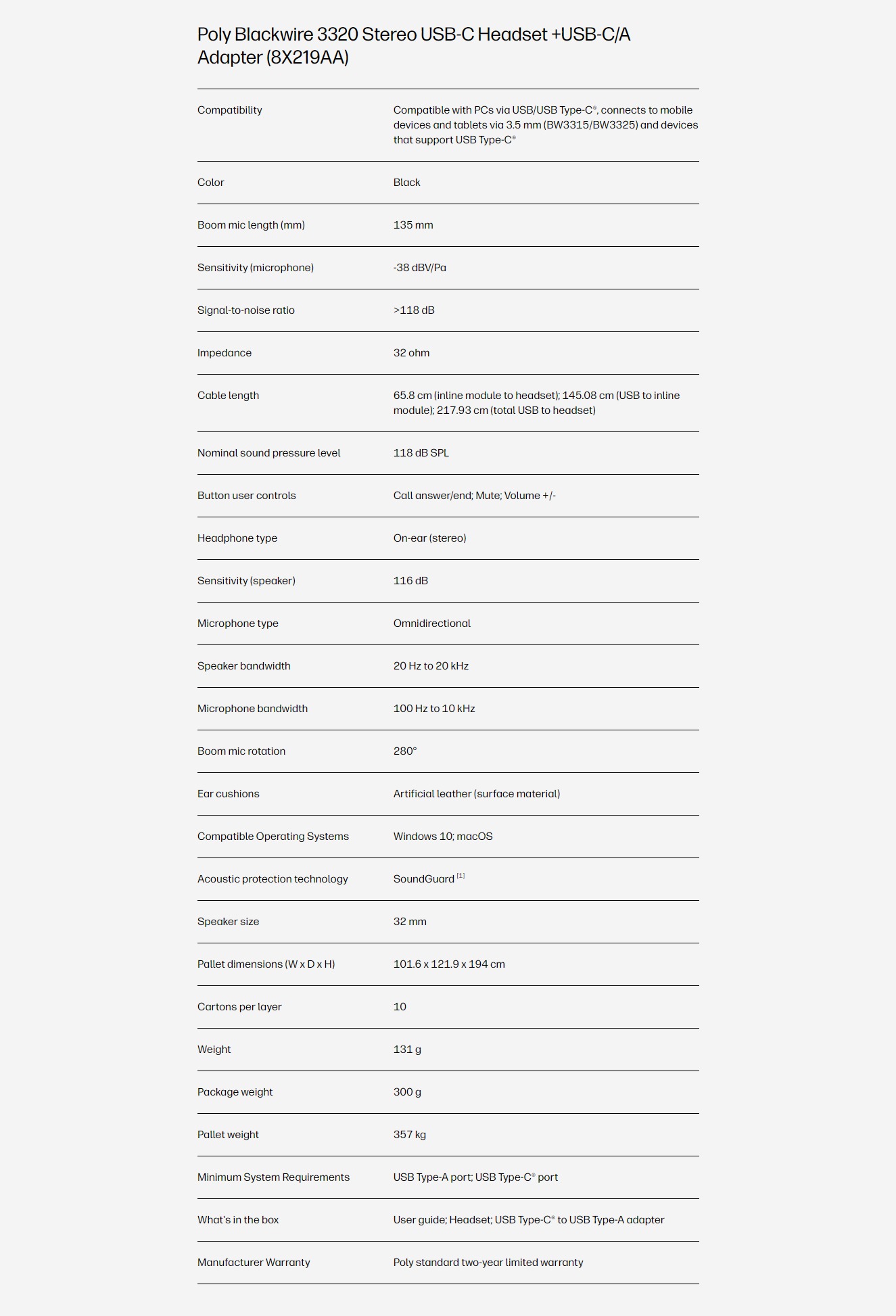The image size is (896, 1316).
Task: Click the Color value Black
Action: click(406, 183)
